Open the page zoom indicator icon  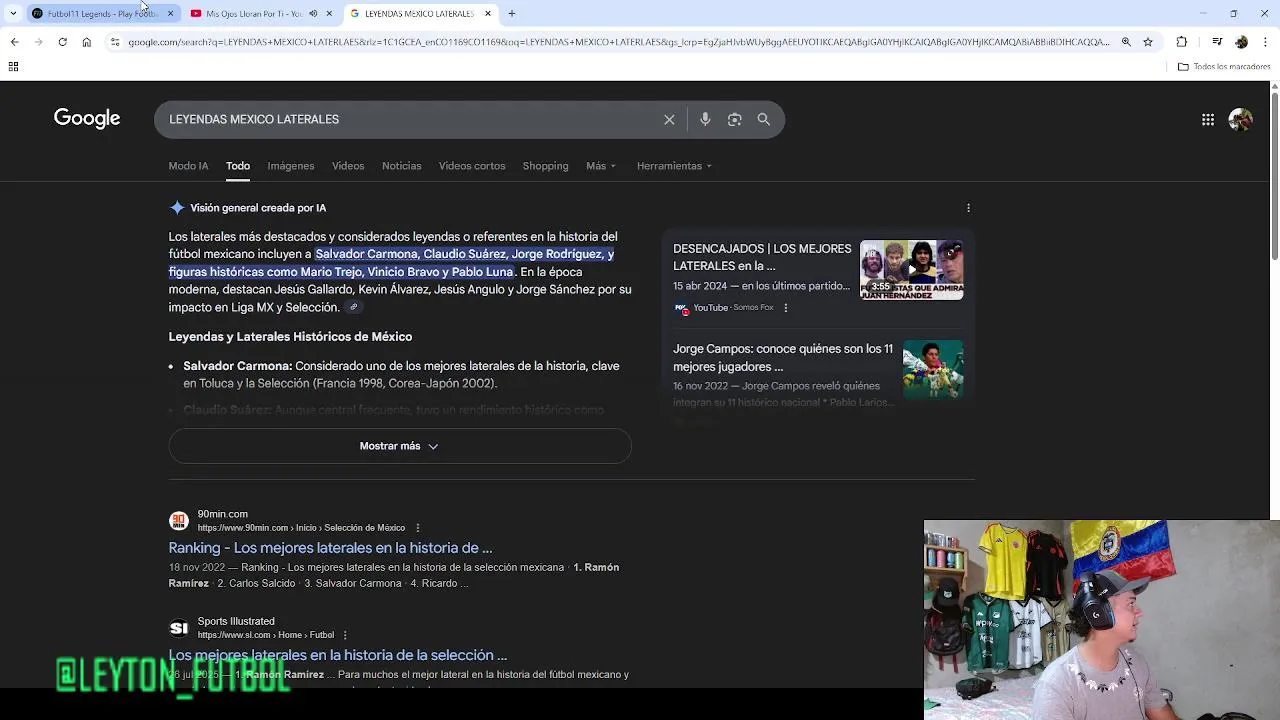pos(1126,42)
